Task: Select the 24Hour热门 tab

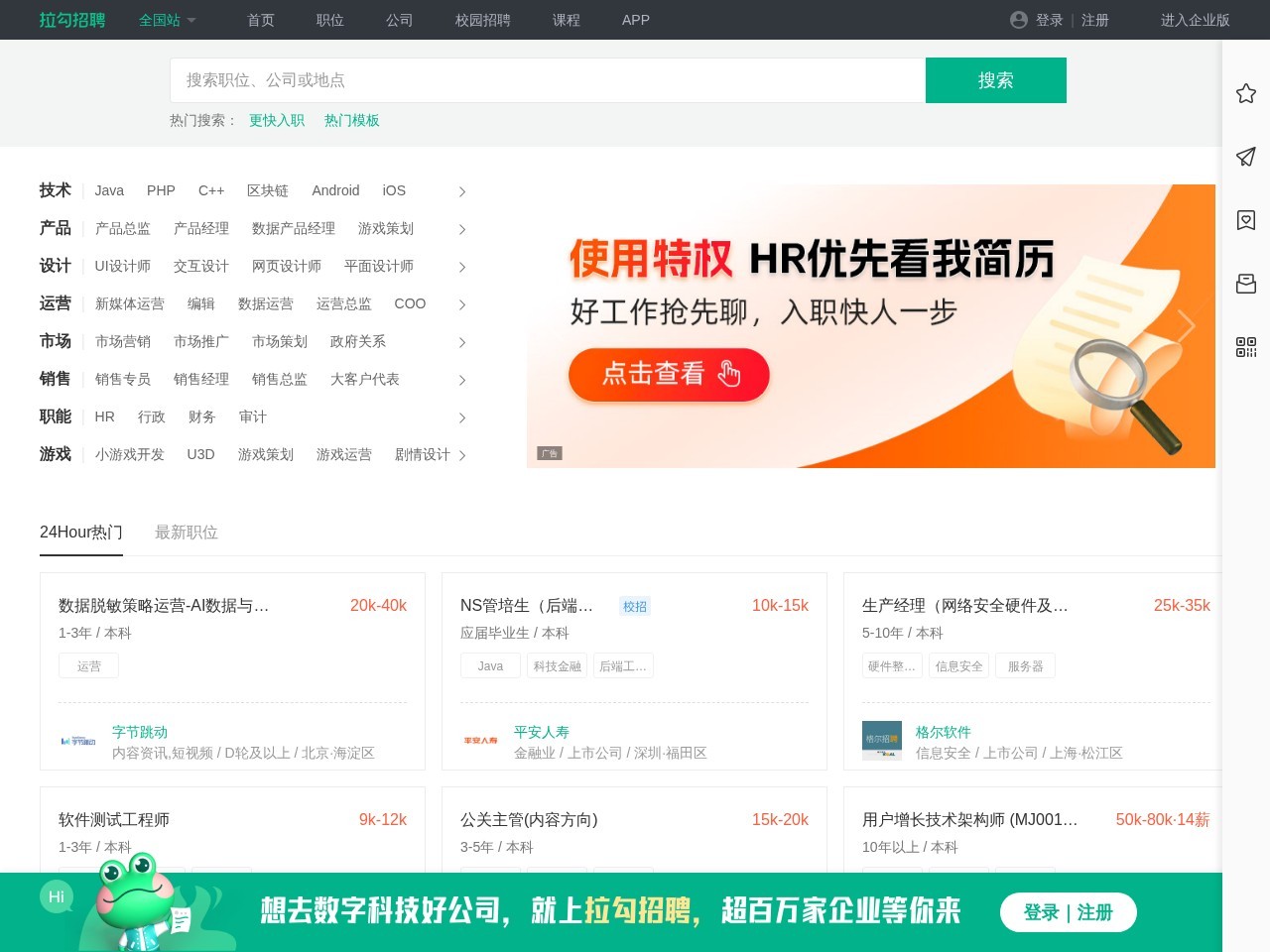Action: 81,533
